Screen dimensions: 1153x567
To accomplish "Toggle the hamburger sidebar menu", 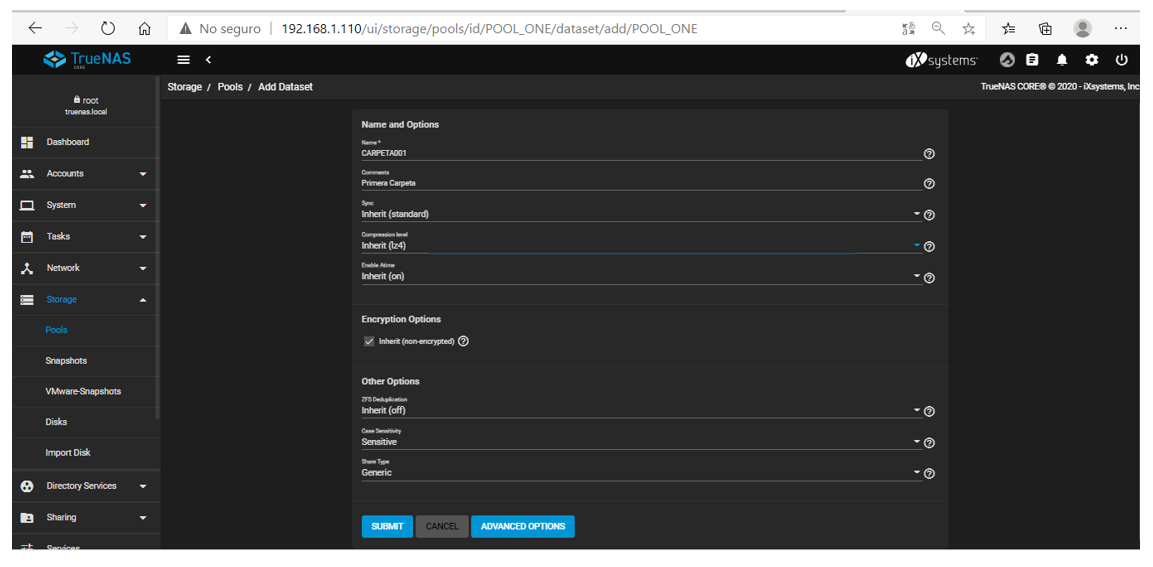I will pos(183,60).
